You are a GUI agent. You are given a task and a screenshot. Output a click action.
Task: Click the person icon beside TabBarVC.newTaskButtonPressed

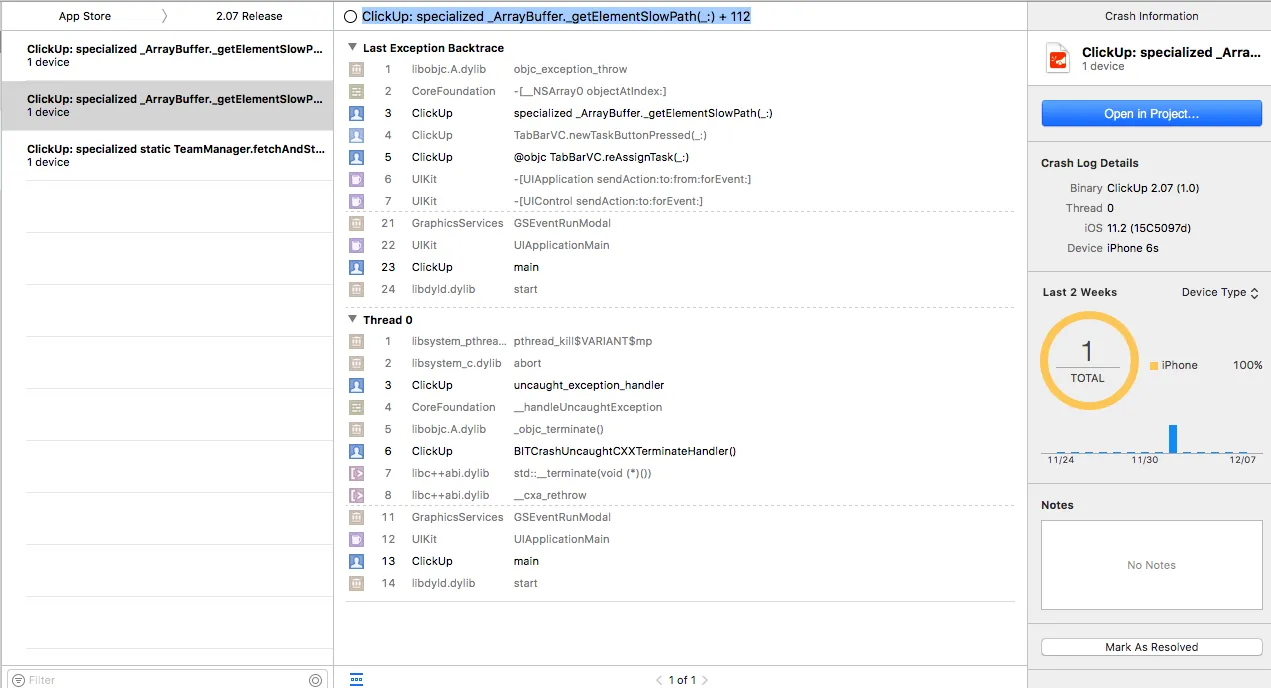click(x=356, y=135)
